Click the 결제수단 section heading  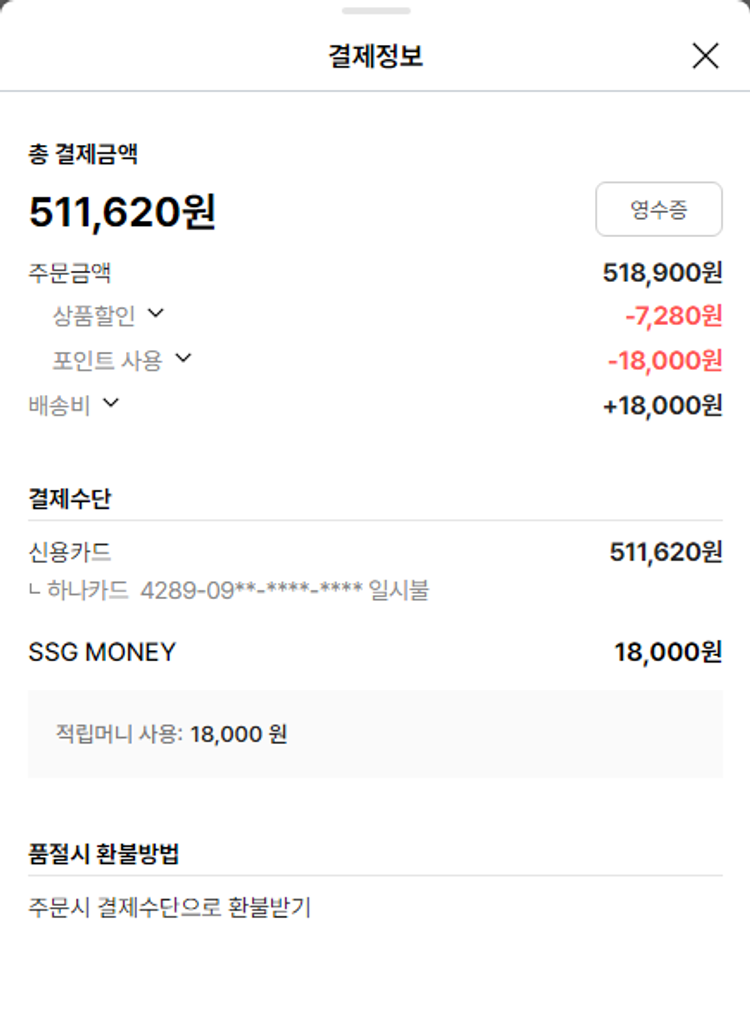click(x=70, y=499)
